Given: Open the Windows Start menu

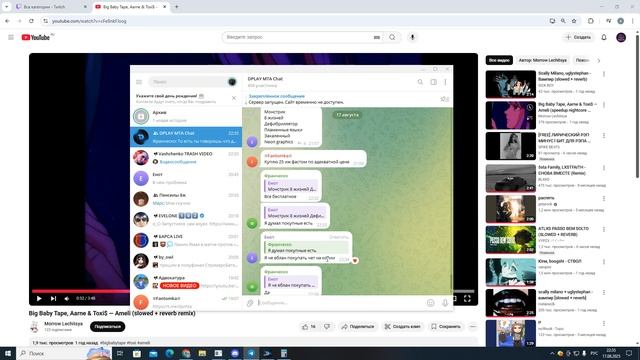Looking at the screenshot, I should (8, 353).
